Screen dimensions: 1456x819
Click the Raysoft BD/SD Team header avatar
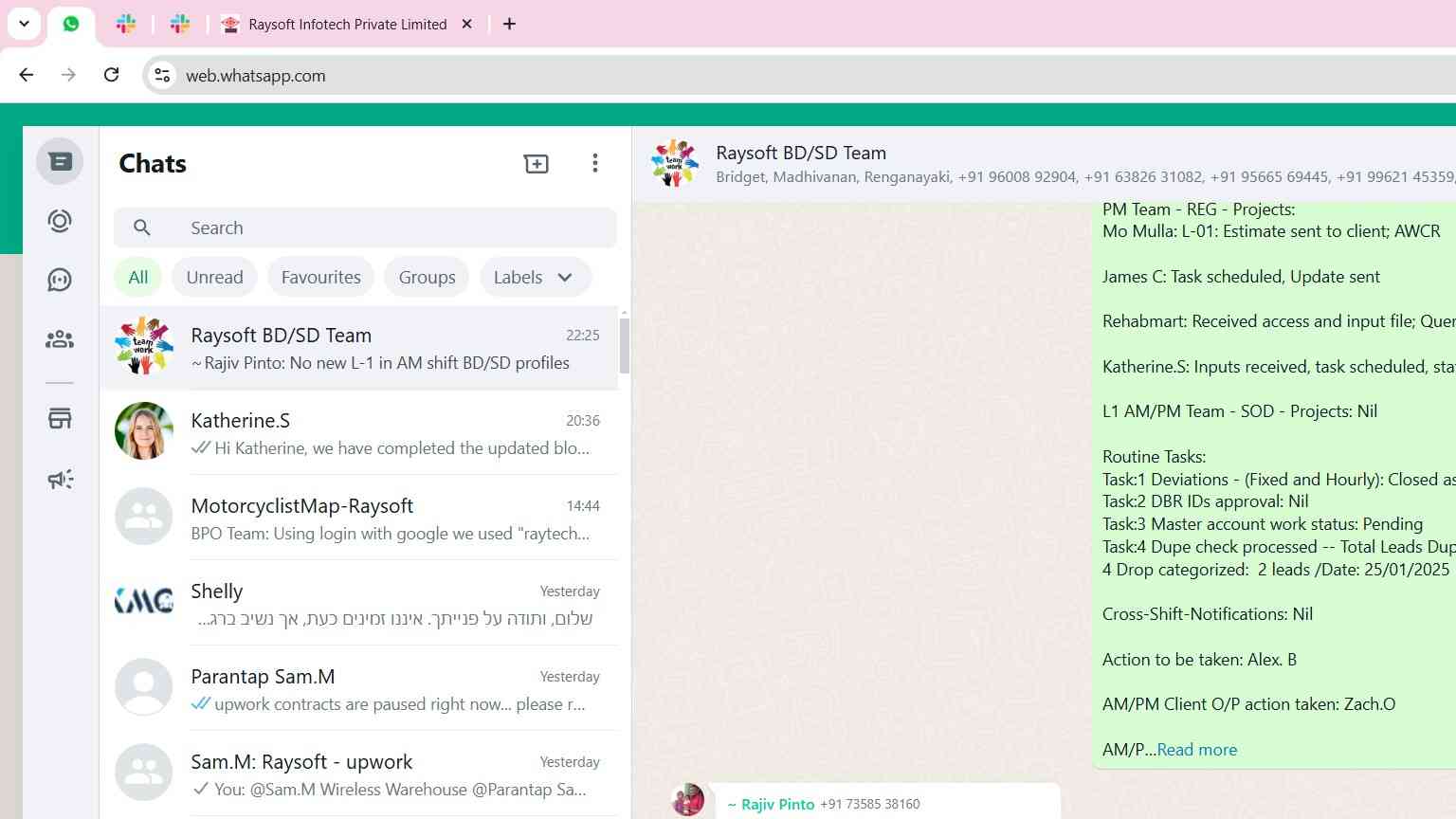pos(674,163)
